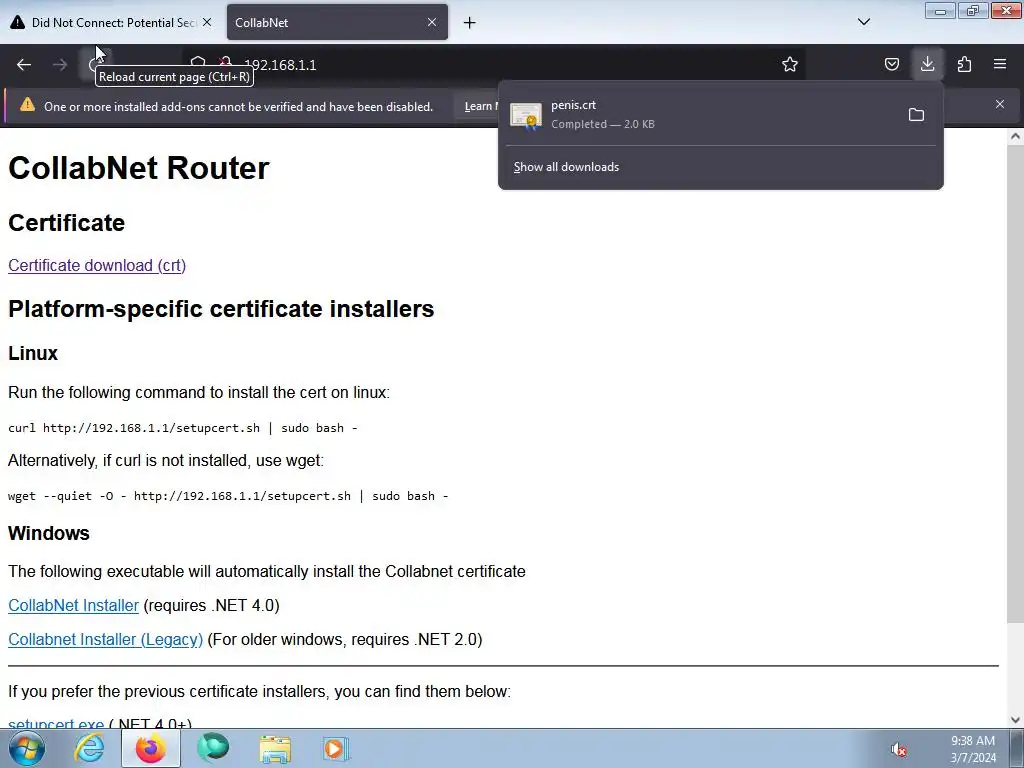Click the page scrollbar up arrow
The height and width of the screenshot is (768, 1024).
pos(1015,136)
